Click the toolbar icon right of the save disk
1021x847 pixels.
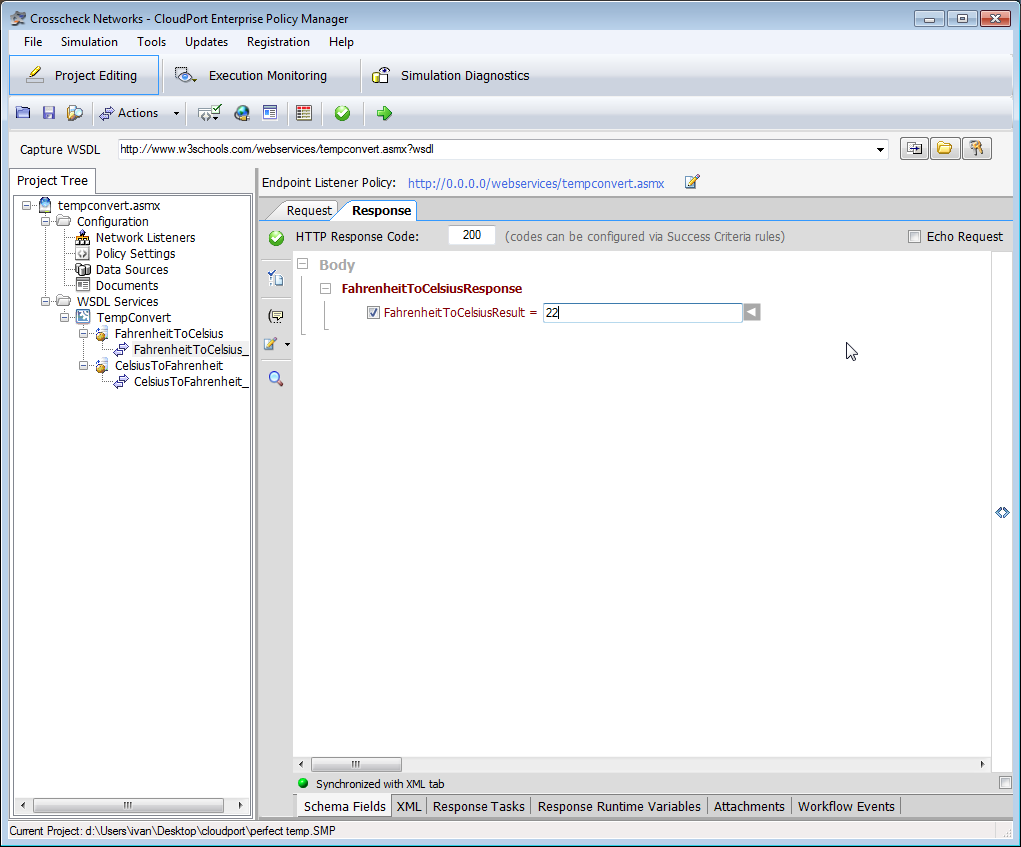click(75, 113)
